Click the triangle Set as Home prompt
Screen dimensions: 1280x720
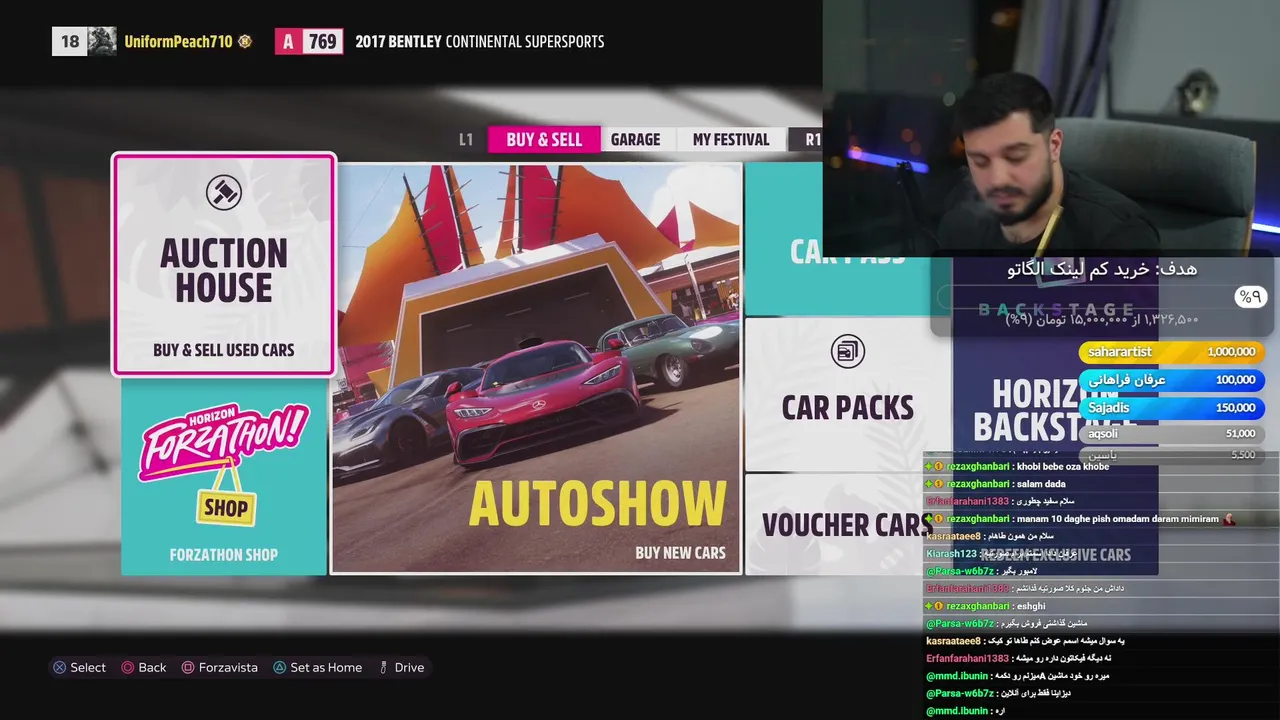tap(317, 667)
